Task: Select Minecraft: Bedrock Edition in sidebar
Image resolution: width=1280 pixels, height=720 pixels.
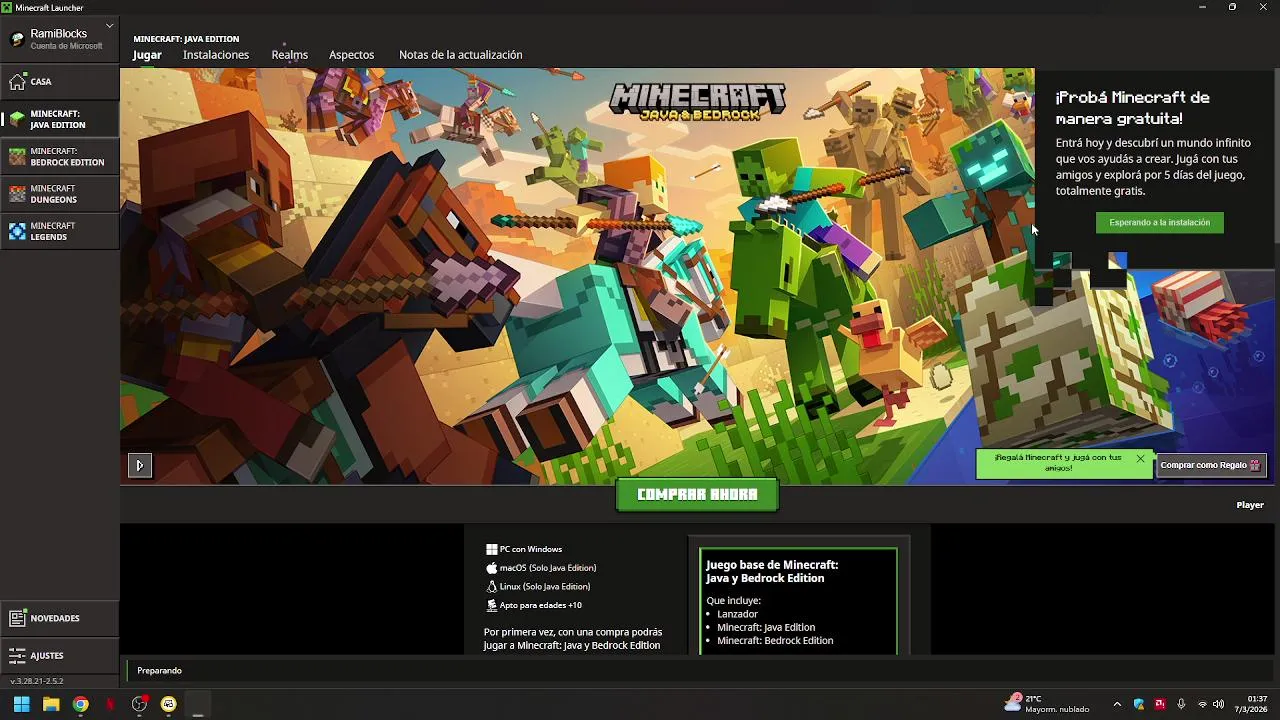Action: coord(60,156)
